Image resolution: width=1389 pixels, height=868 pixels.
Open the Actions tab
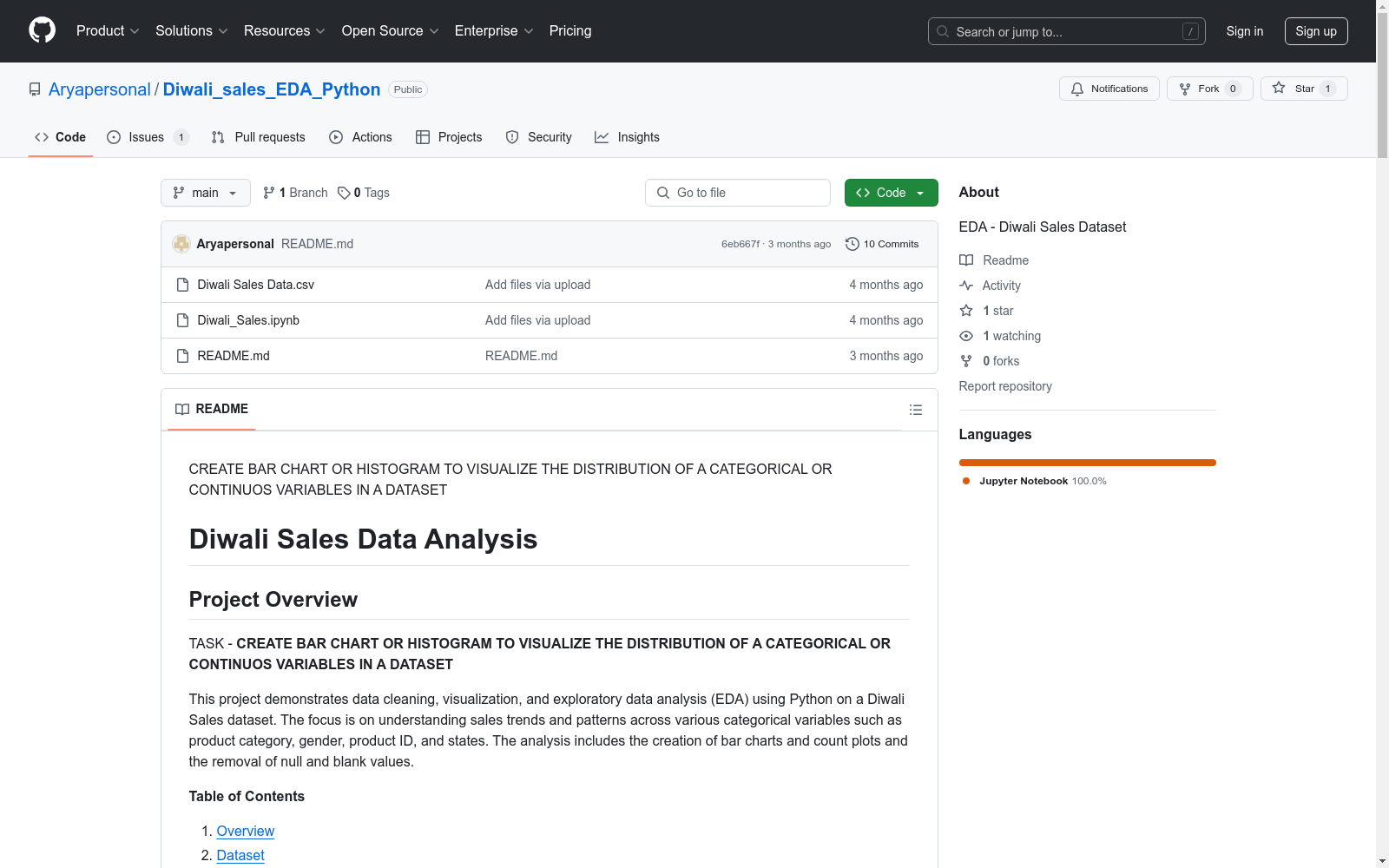360,137
